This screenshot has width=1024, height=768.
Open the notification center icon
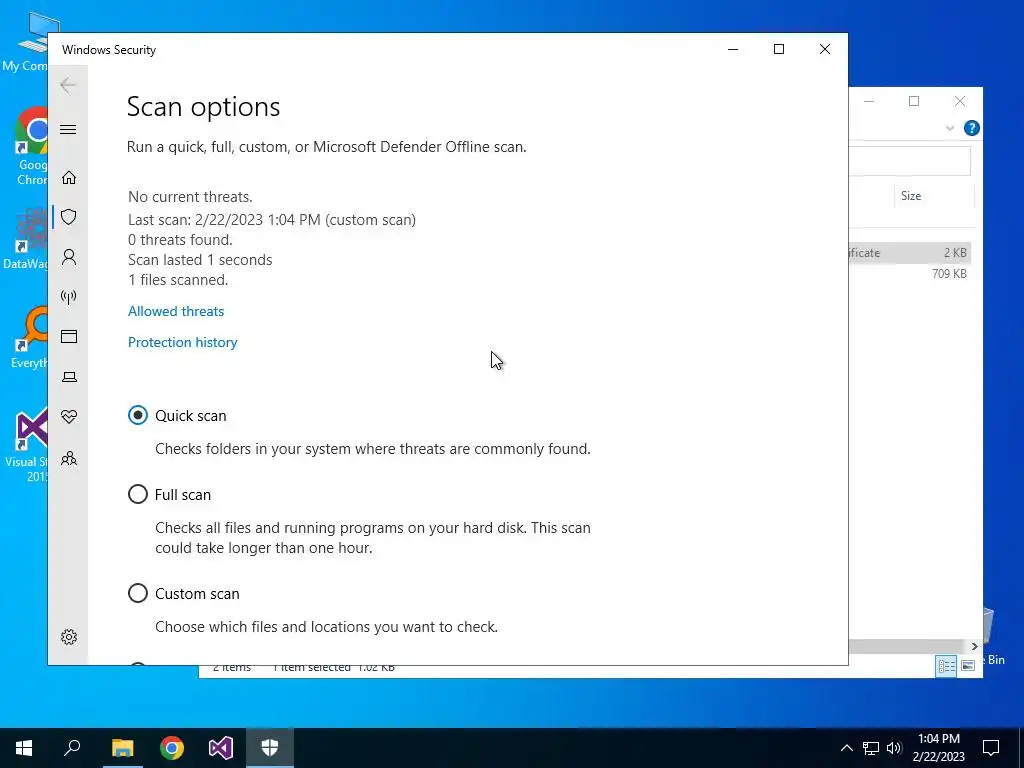pyautogui.click(x=991, y=748)
